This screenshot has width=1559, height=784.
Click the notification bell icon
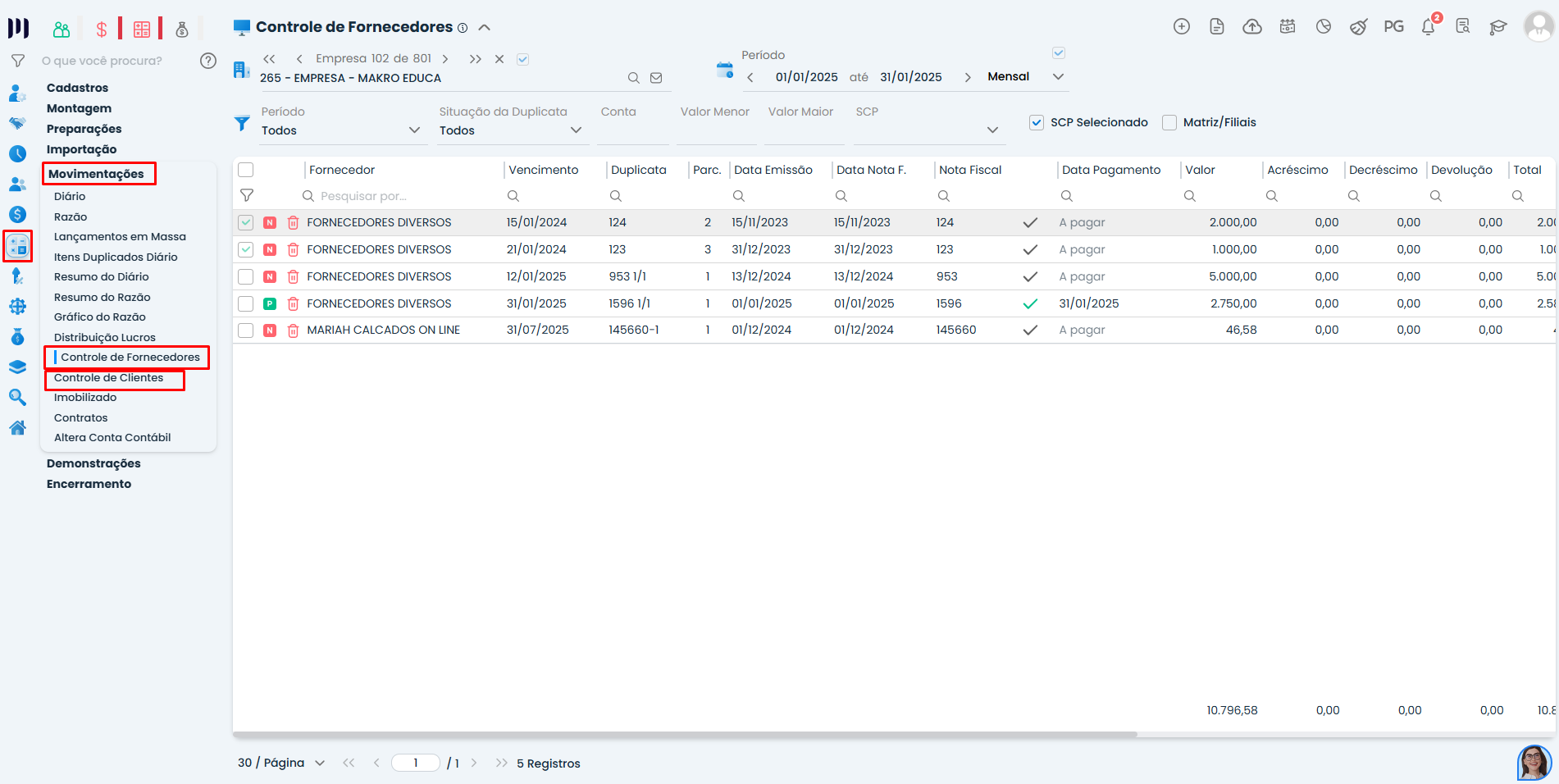click(1428, 27)
